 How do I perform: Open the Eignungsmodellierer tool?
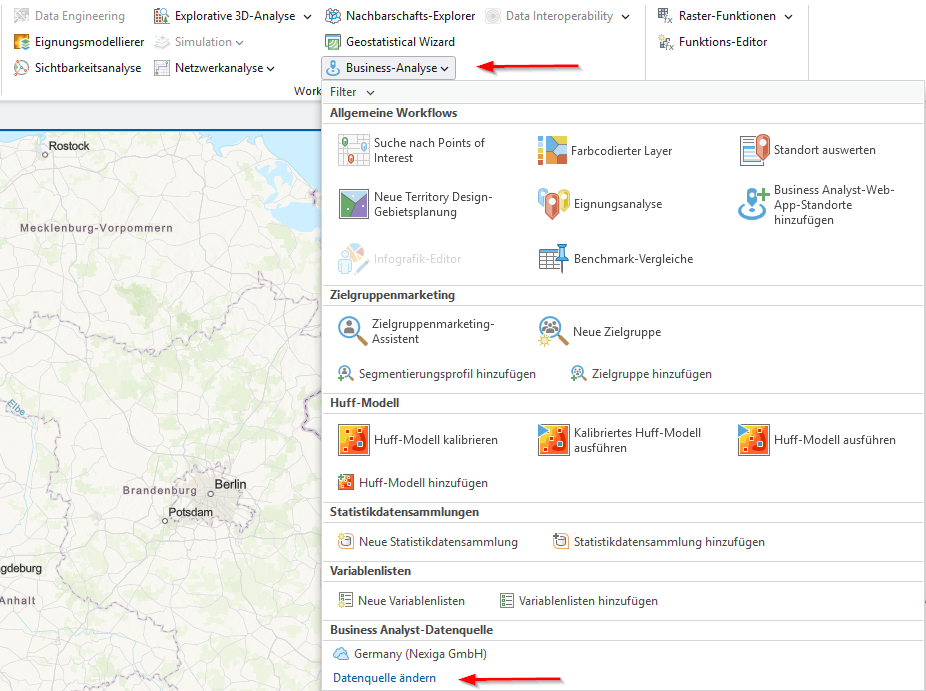click(79, 42)
